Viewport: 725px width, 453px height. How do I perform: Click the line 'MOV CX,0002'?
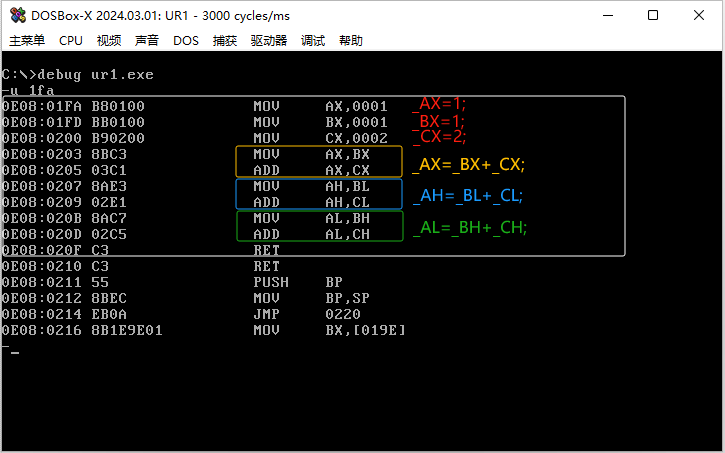click(x=320, y=138)
